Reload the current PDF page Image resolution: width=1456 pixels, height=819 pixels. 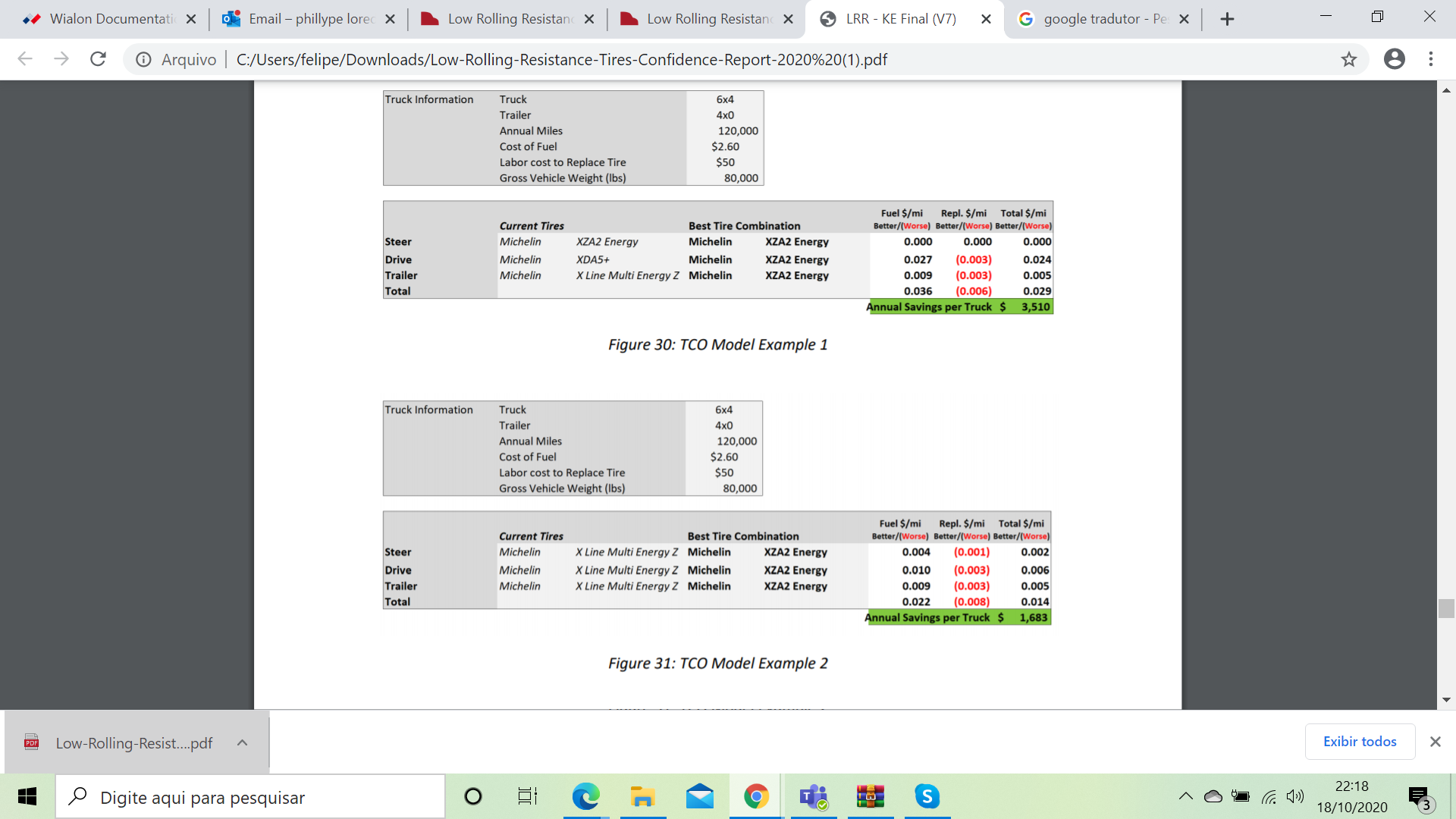click(x=98, y=59)
